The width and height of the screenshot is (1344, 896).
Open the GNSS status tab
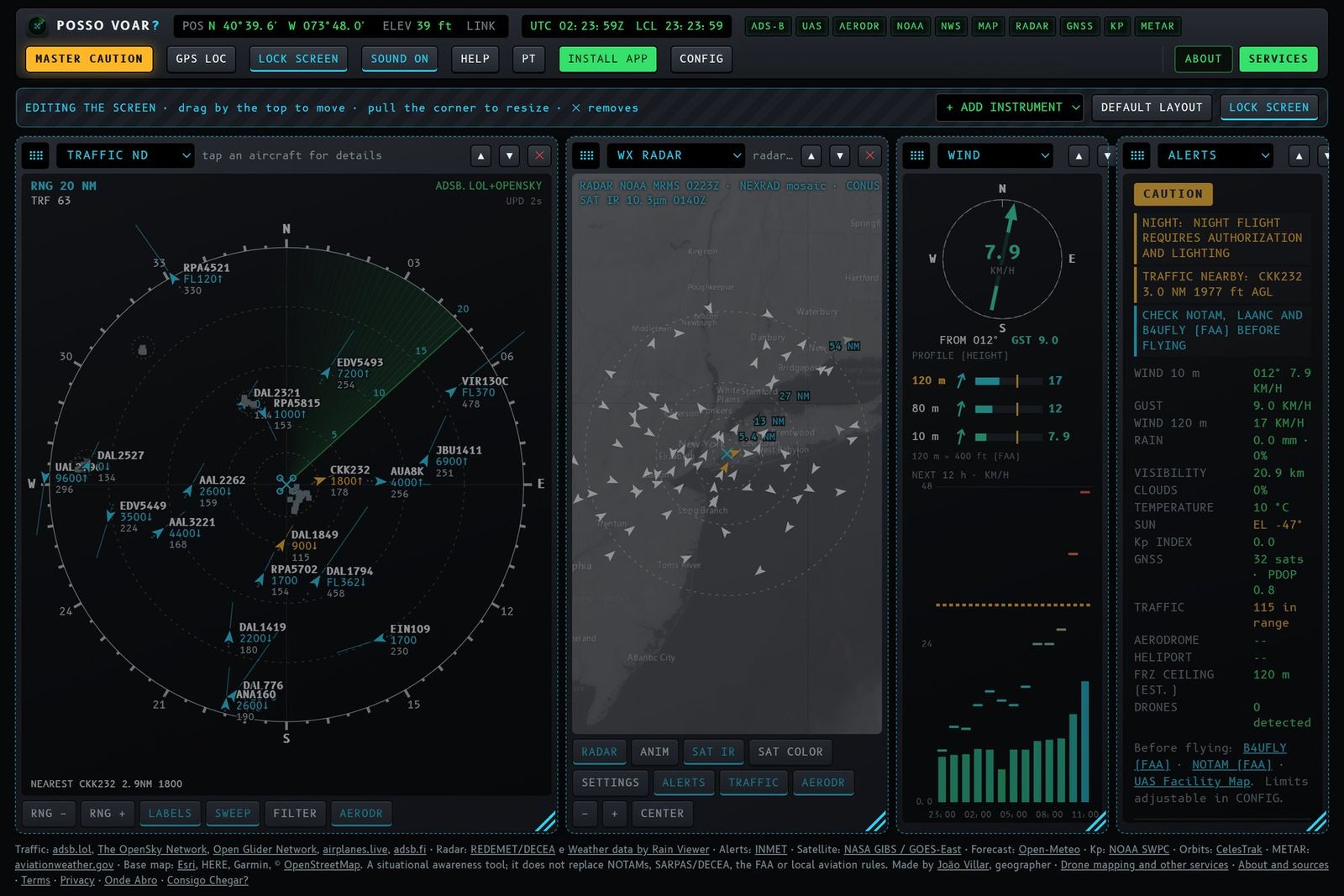point(1079,26)
